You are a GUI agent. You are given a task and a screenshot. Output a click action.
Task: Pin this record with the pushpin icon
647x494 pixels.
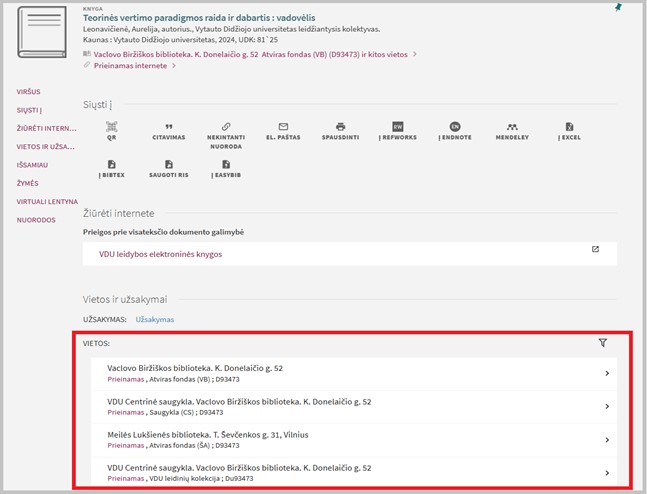pos(618,7)
